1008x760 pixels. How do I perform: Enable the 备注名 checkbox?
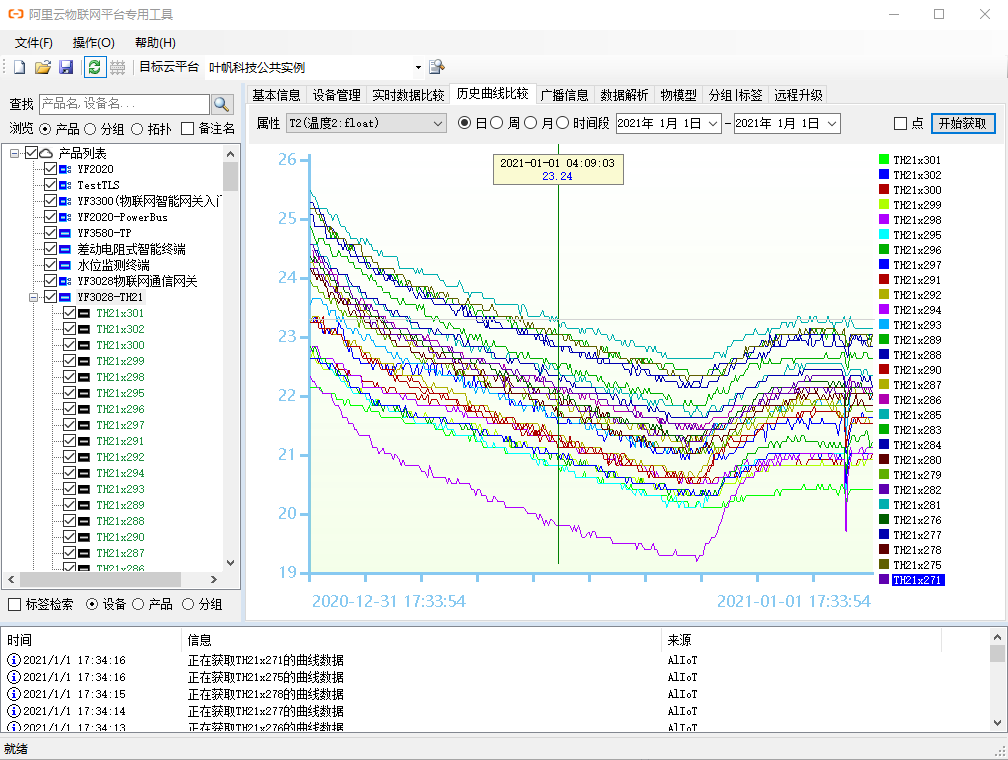(x=188, y=129)
